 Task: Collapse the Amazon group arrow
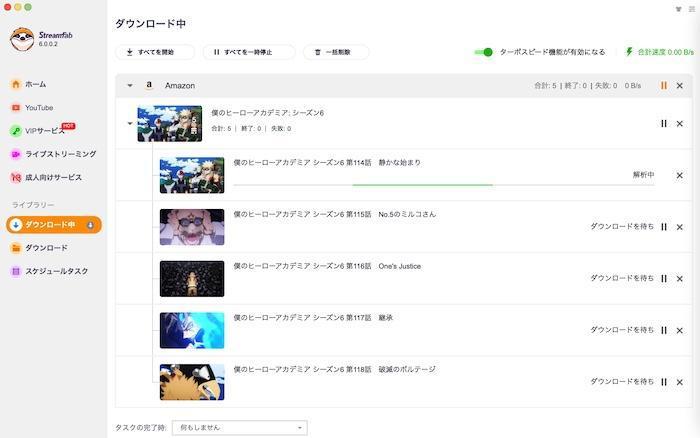(130, 85)
